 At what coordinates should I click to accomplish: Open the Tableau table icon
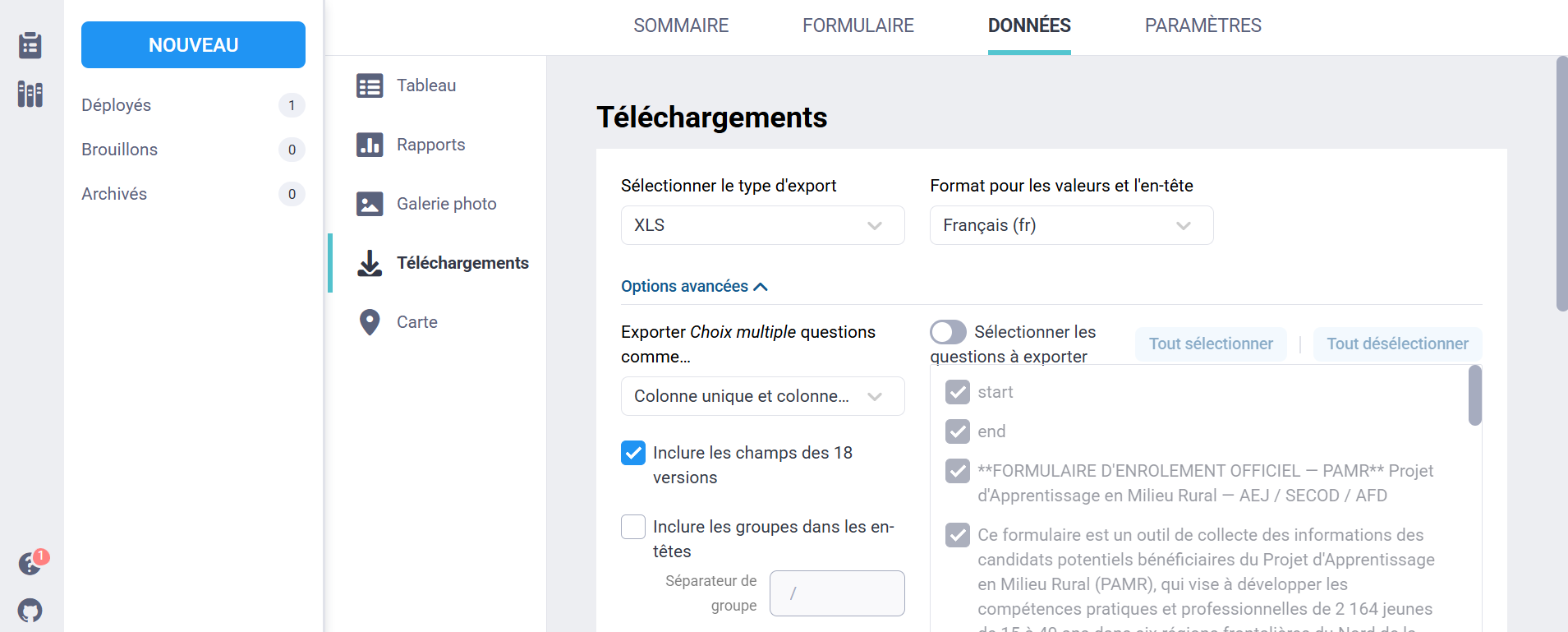tap(370, 85)
